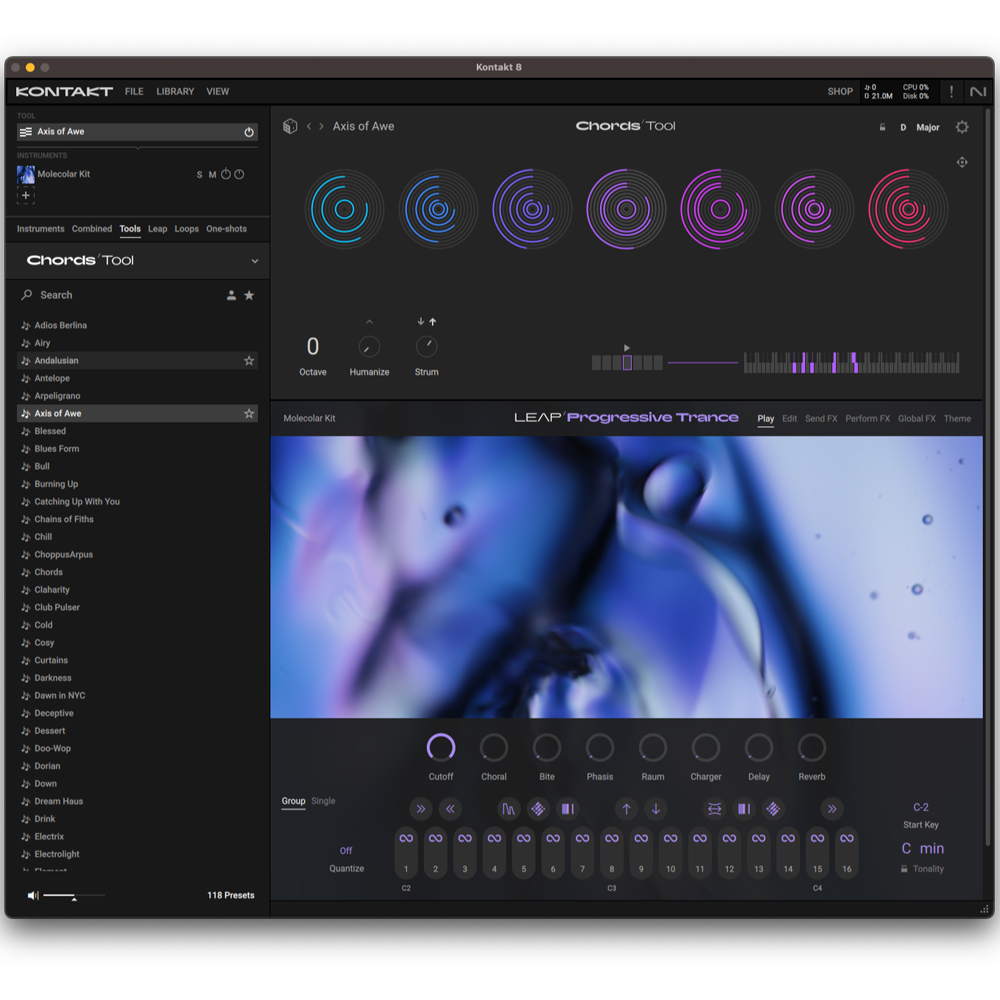The height and width of the screenshot is (1000, 1000).
Task: Click the upward transpose arrow icon
Action: 626,808
